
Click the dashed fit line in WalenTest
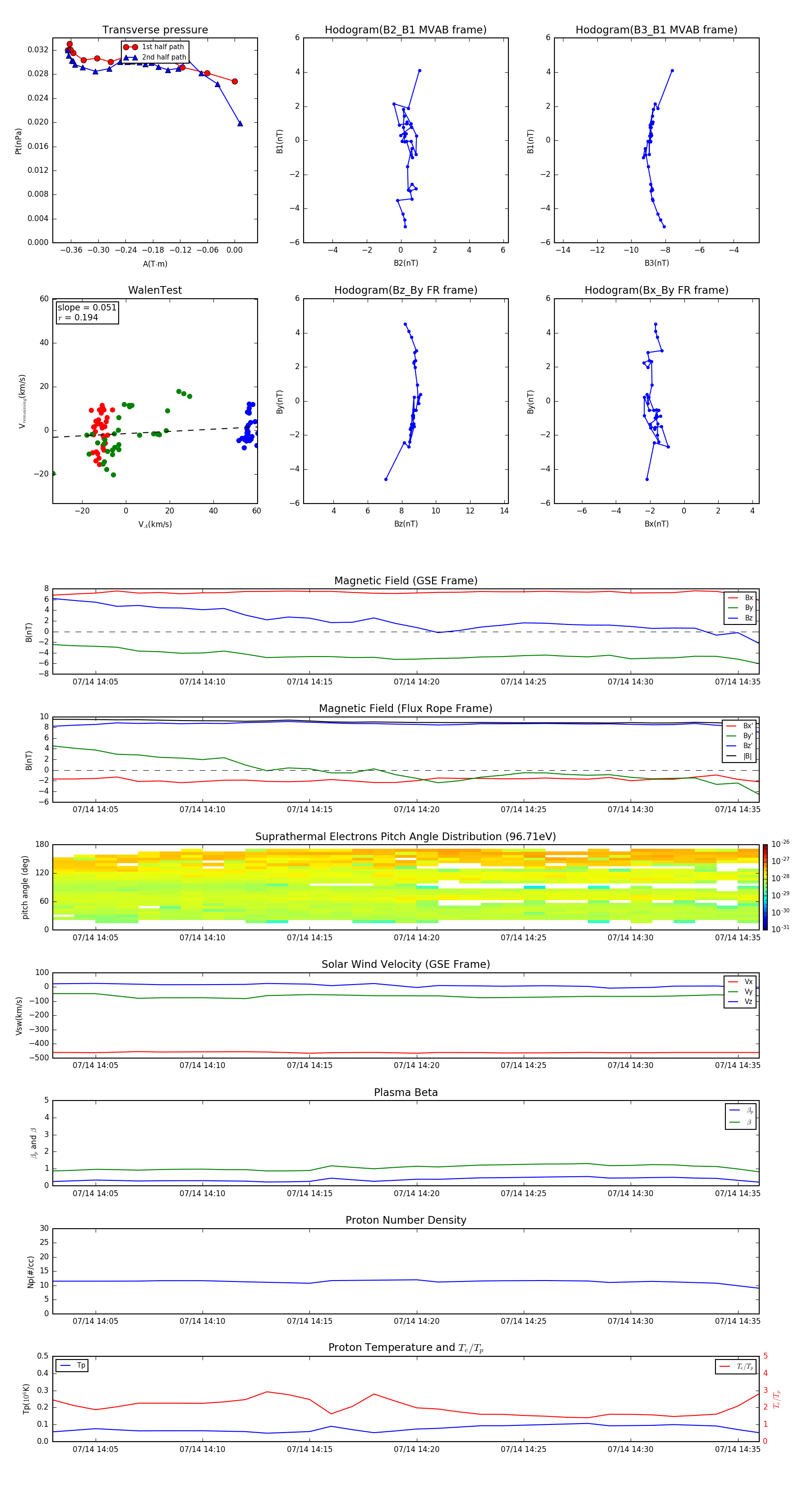pyautogui.click(x=155, y=432)
